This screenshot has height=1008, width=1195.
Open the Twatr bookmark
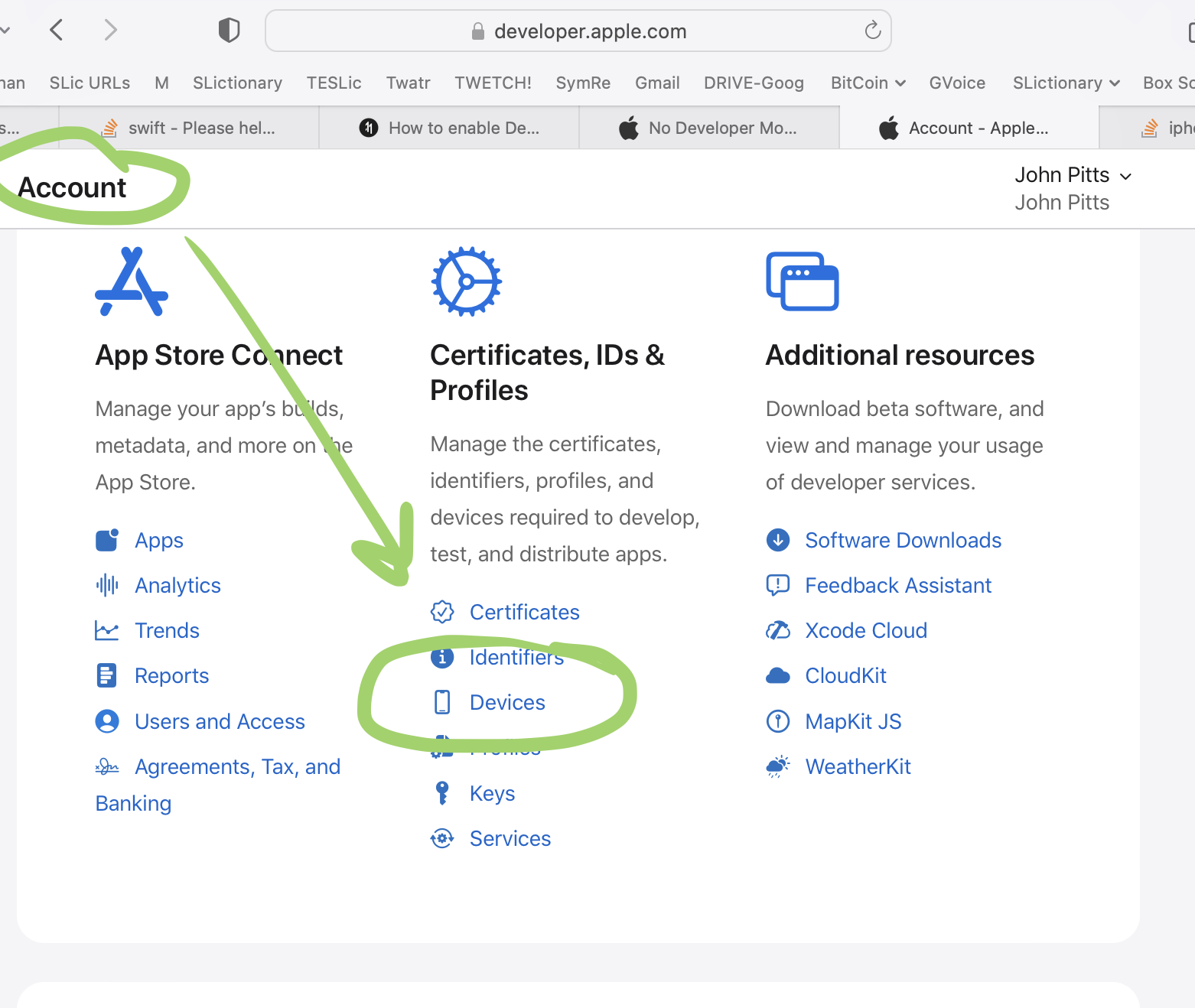point(408,83)
